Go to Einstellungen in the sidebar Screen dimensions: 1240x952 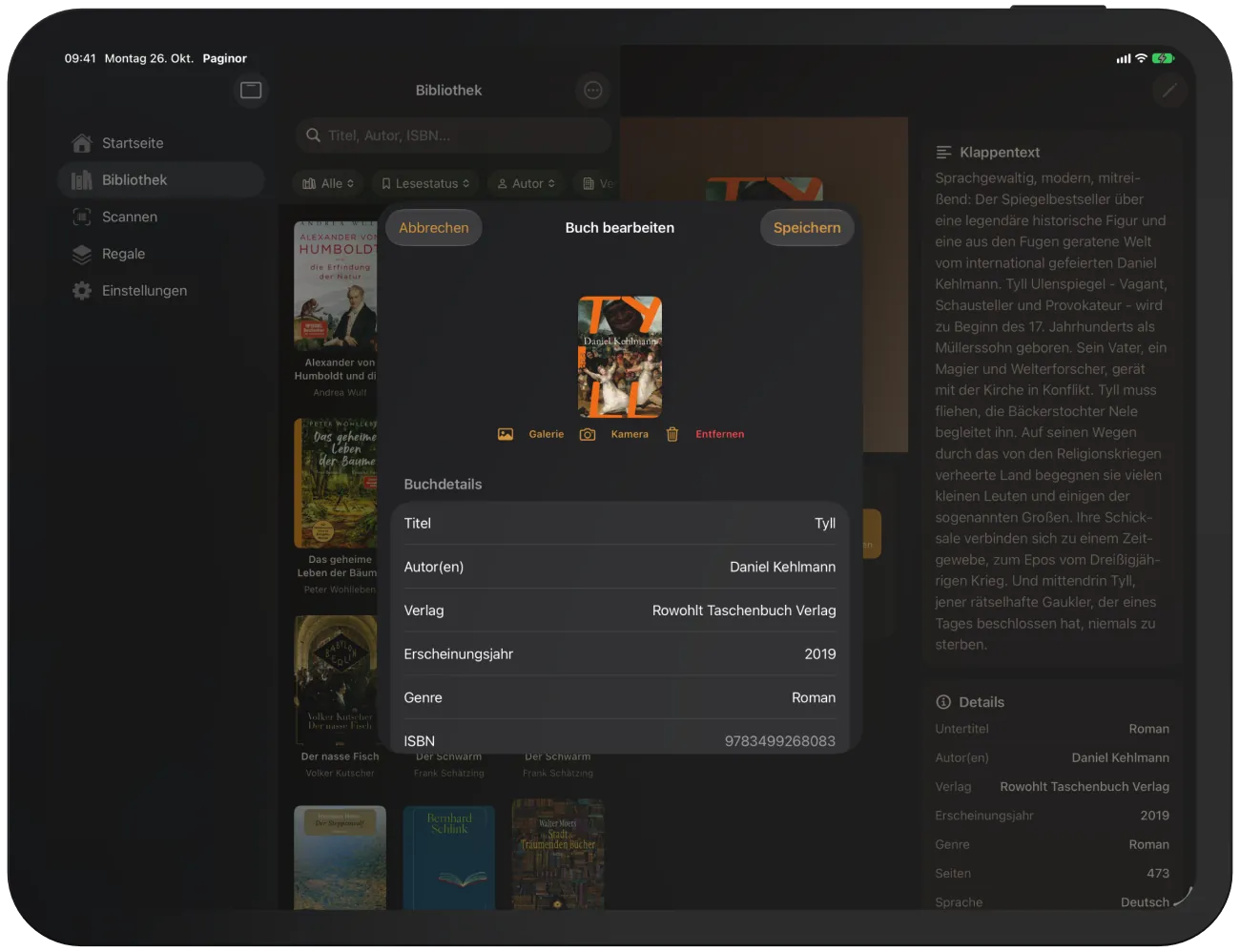click(160, 291)
